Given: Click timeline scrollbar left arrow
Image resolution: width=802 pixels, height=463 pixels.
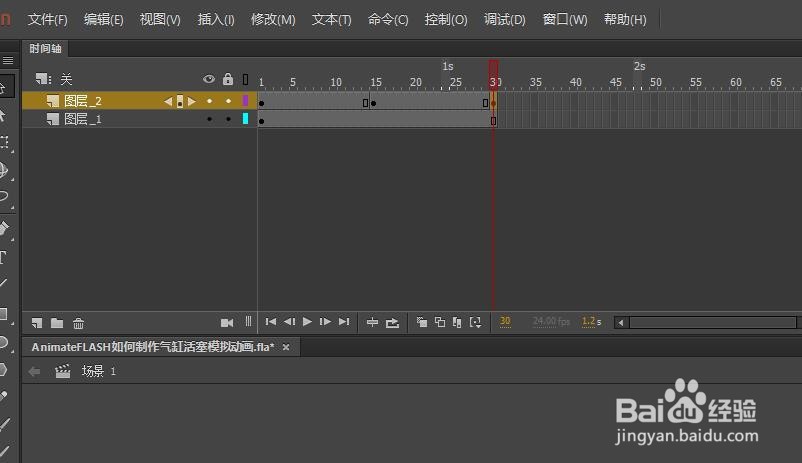Looking at the screenshot, I should [621, 322].
